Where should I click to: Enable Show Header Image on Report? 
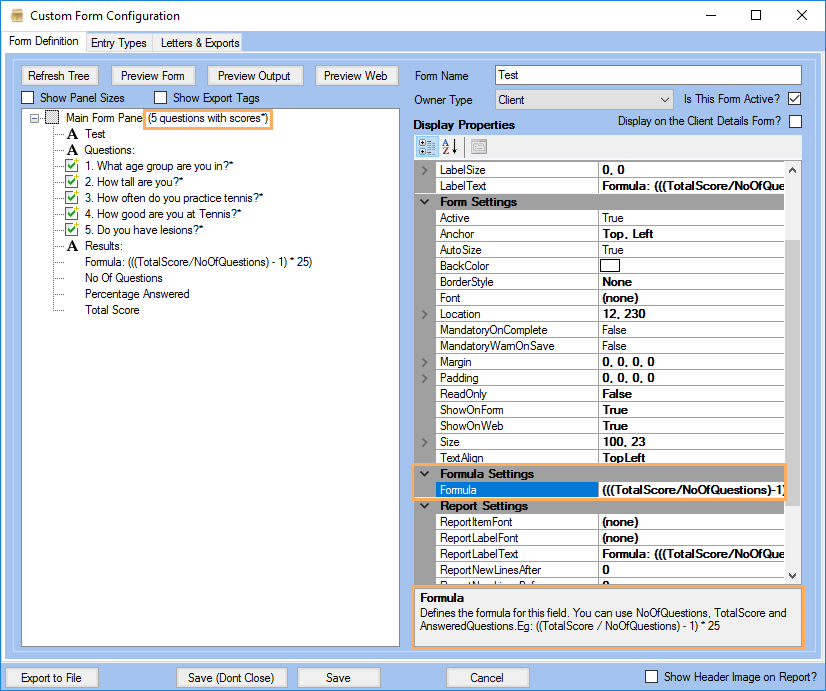click(x=651, y=676)
